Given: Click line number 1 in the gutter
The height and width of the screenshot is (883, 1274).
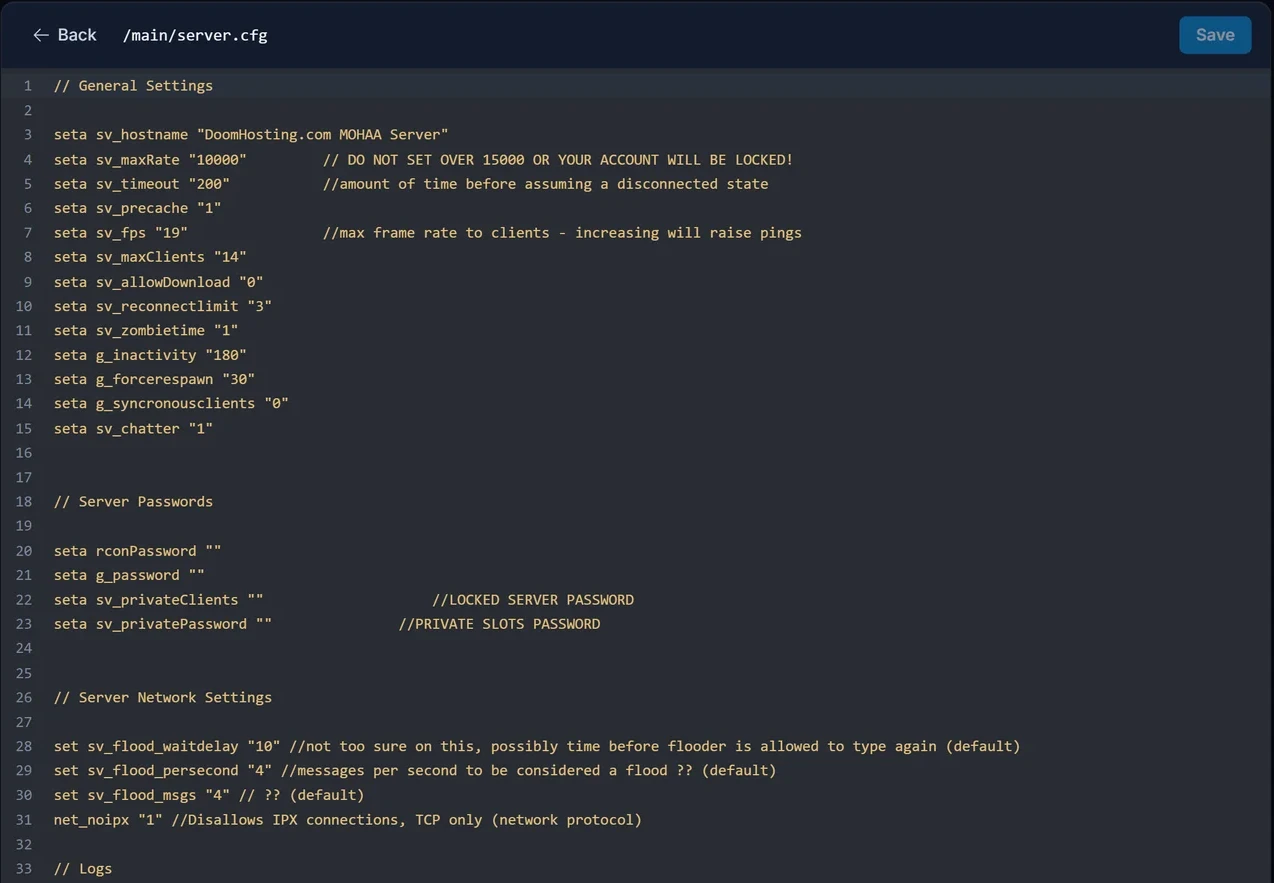Looking at the screenshot, I should pyautogui.click(x=28, y=86).
